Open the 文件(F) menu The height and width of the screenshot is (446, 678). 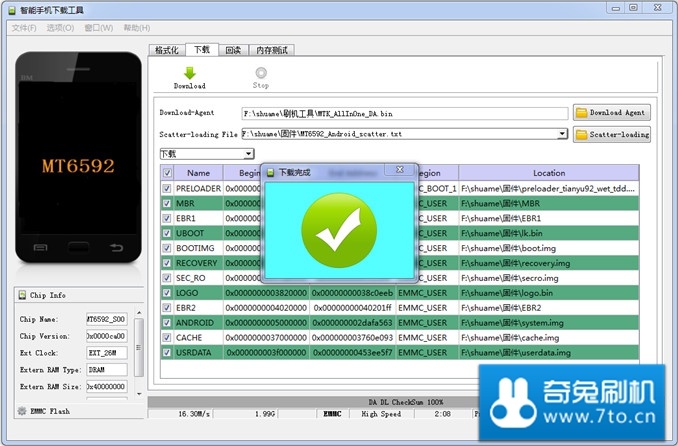24,28
